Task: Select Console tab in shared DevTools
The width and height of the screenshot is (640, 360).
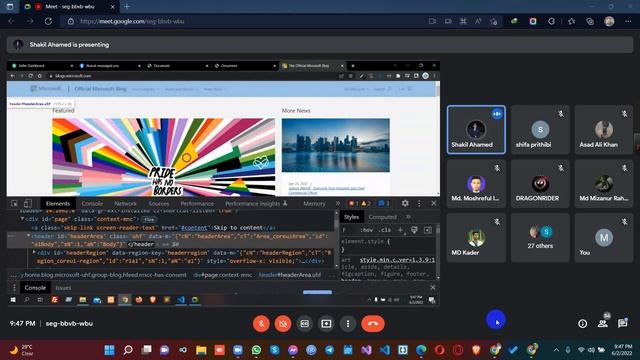Action: tap(92, 203)
